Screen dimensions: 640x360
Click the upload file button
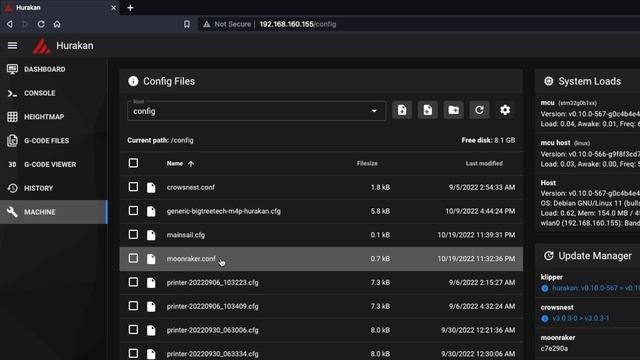click(402, 110)
